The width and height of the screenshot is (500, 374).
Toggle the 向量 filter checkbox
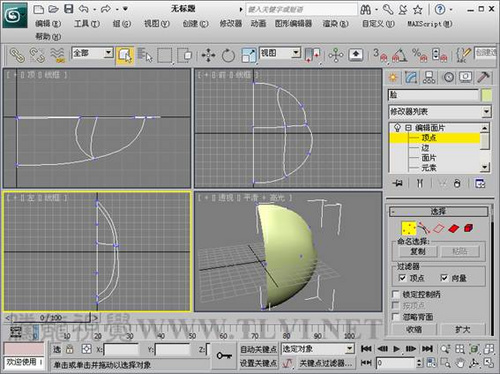click(x=444, y=278)
